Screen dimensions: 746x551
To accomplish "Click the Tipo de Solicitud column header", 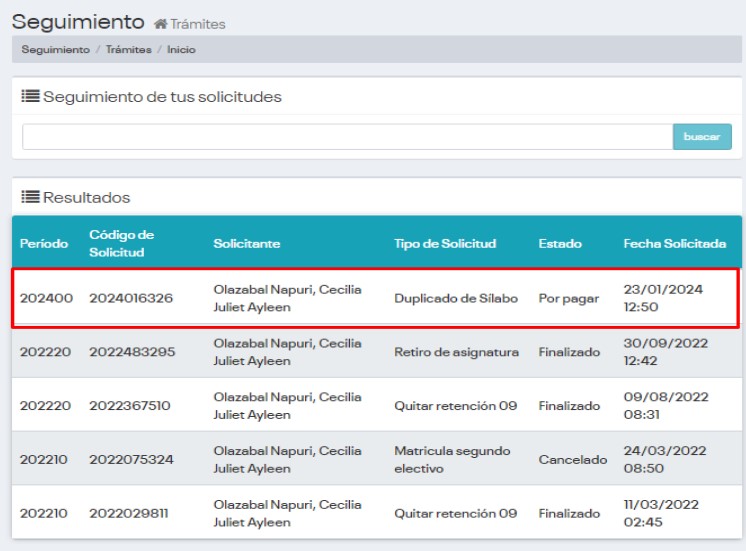I will (x=445, y=243).
